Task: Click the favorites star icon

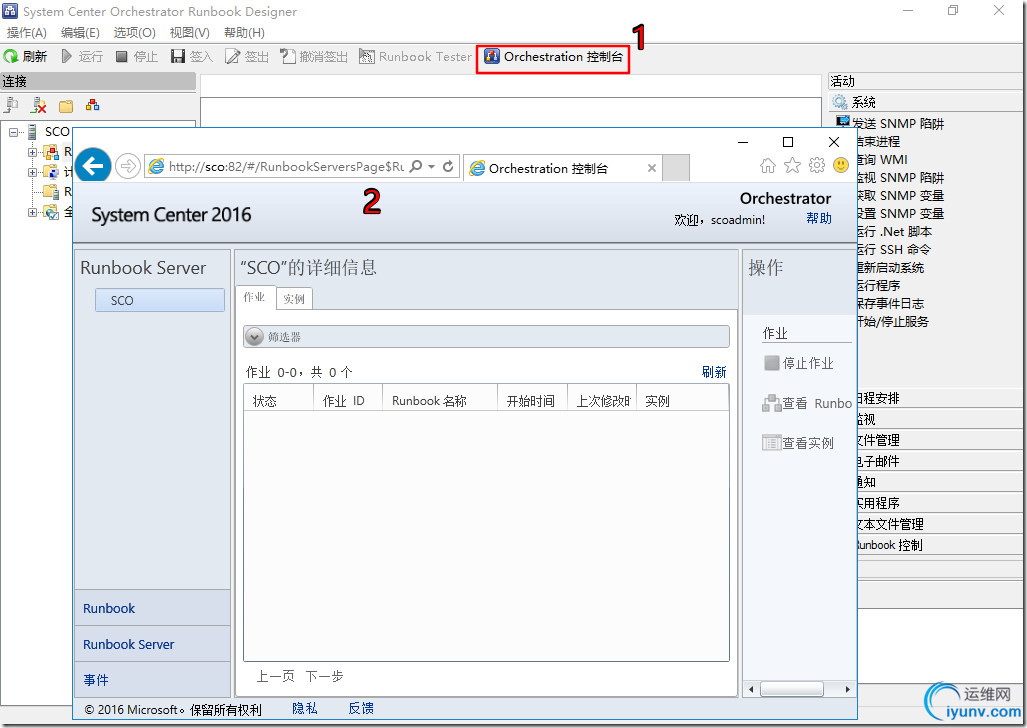Action: click(793, 166)
